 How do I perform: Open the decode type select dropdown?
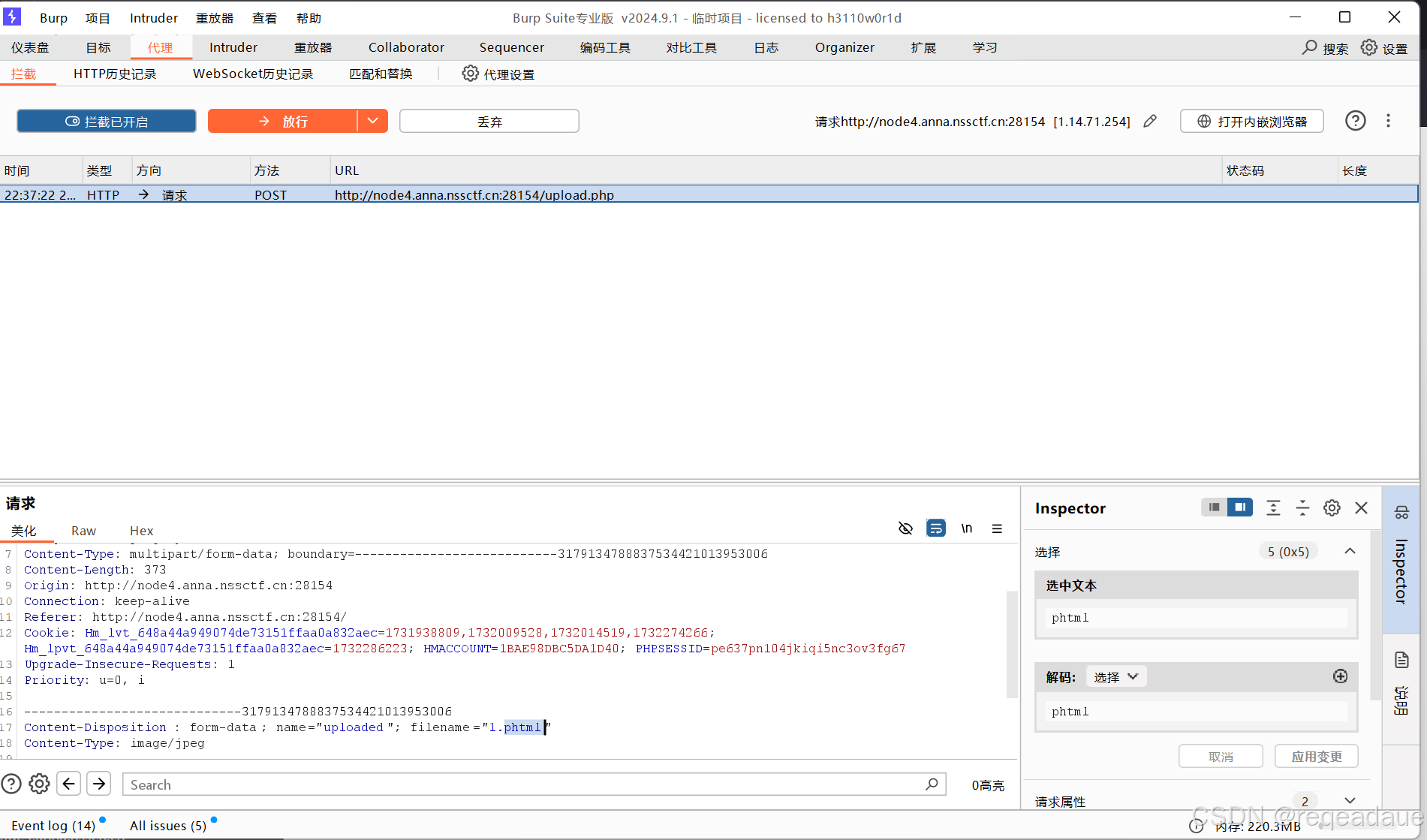(x=1115, y=676)
